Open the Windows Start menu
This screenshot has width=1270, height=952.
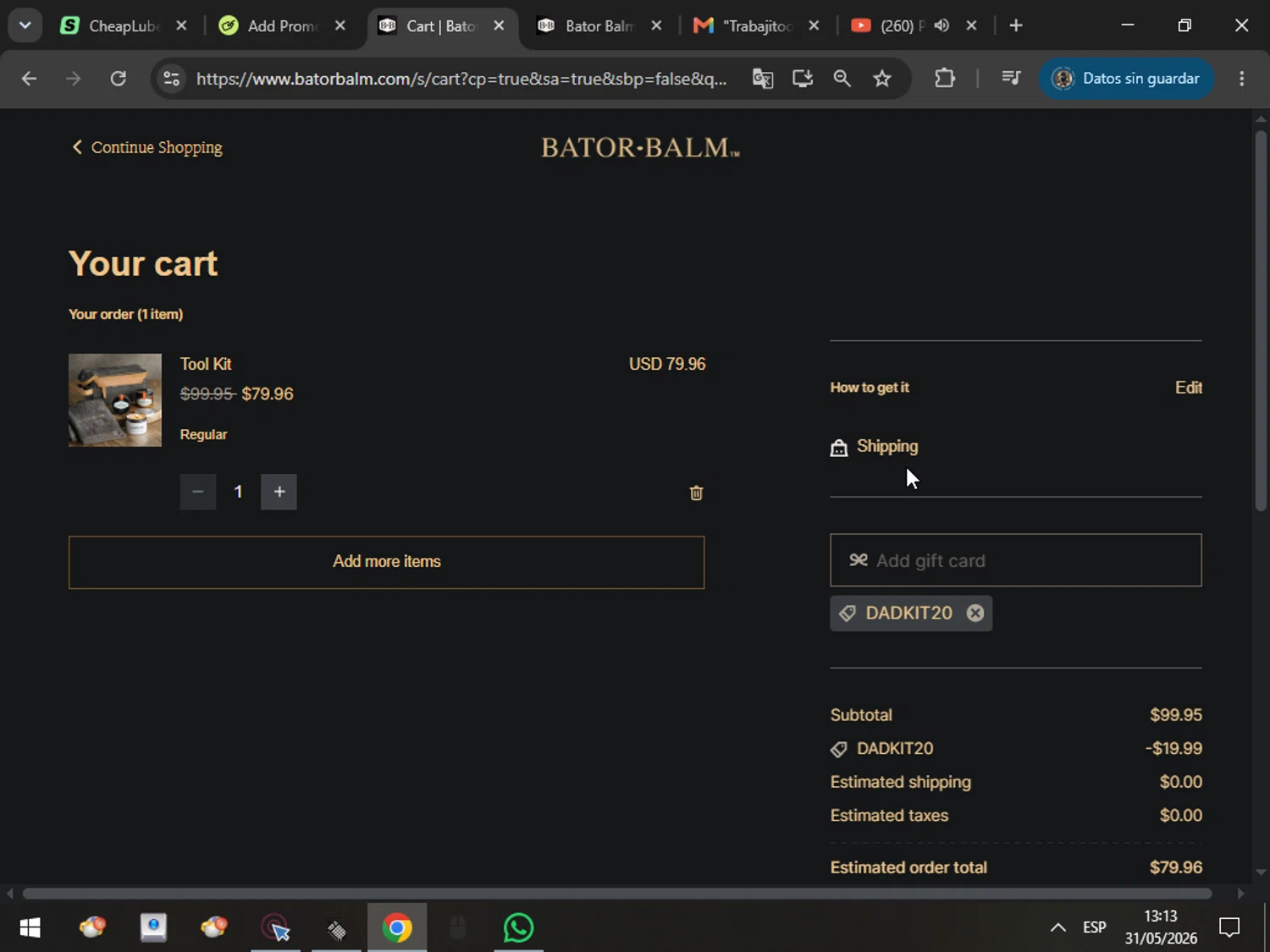point(30,928)
